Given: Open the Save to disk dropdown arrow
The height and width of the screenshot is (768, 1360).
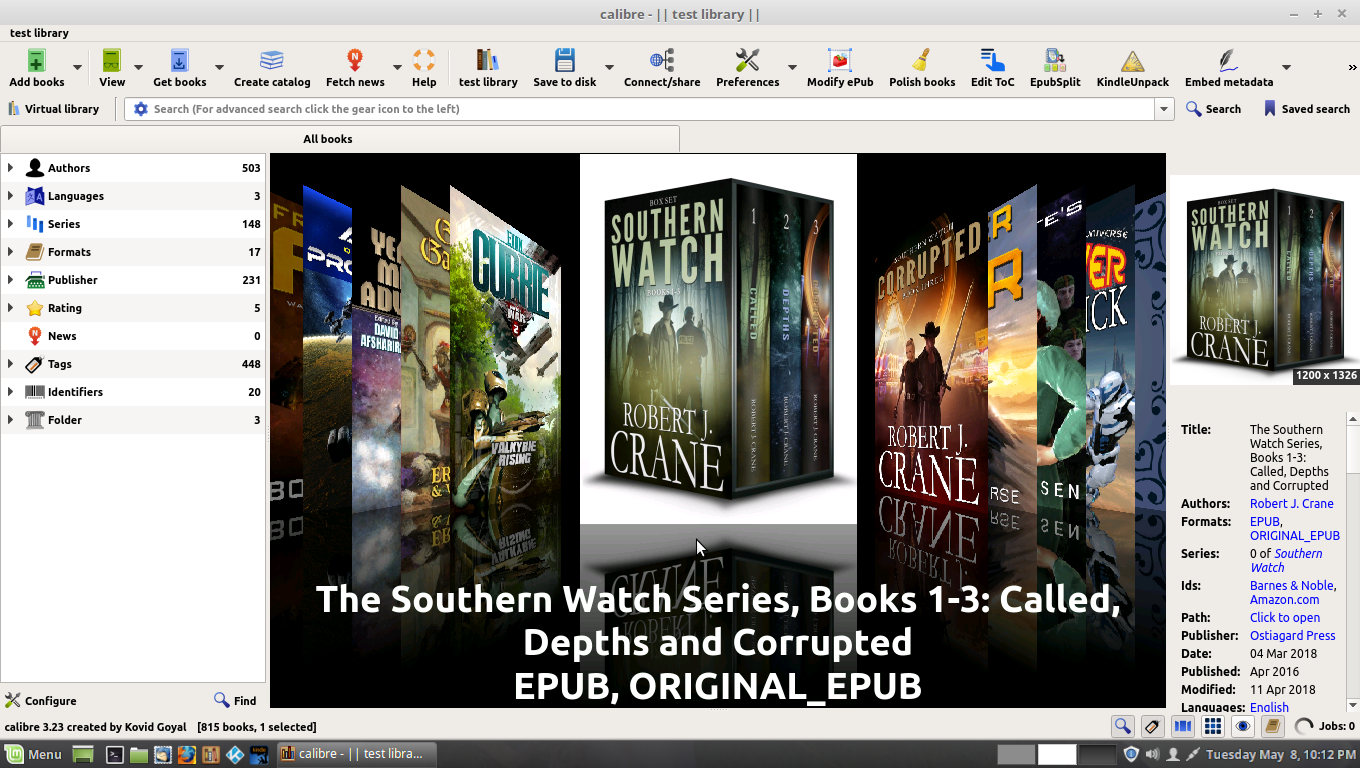Looking at the screenshot, I should pos(609,68).
